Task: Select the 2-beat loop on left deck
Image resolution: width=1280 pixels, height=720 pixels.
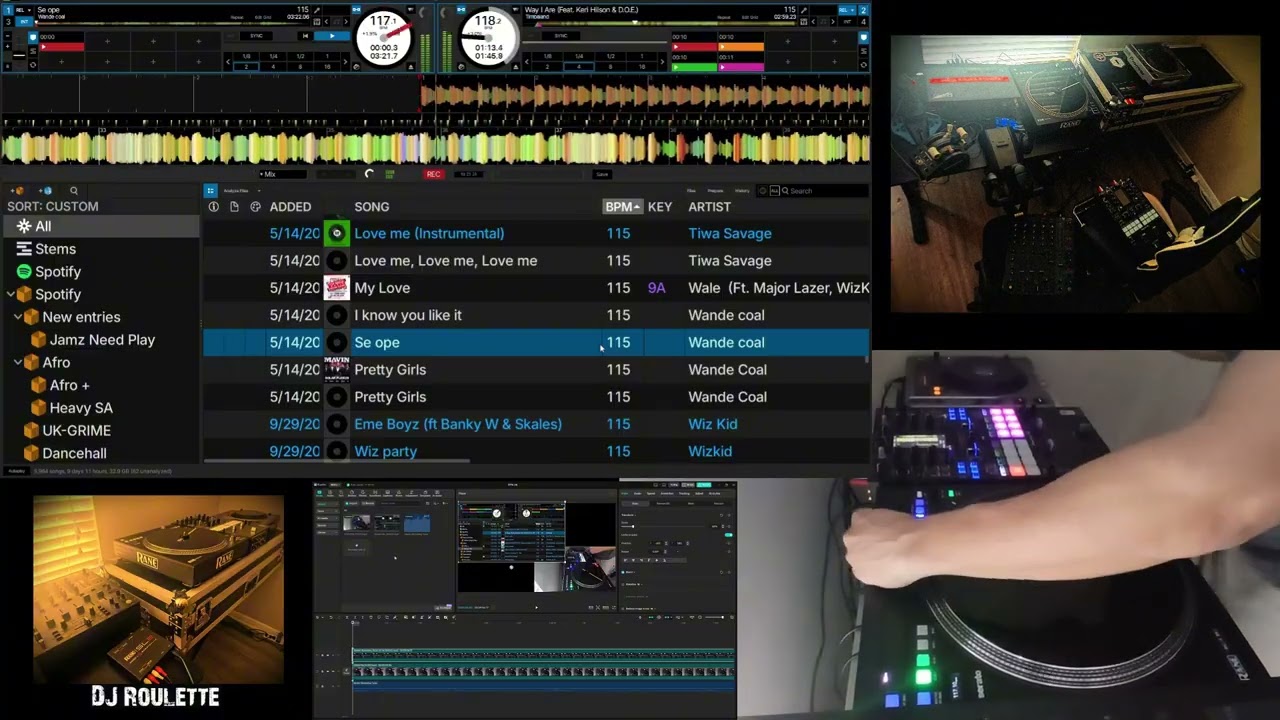Action: point(246,66)
